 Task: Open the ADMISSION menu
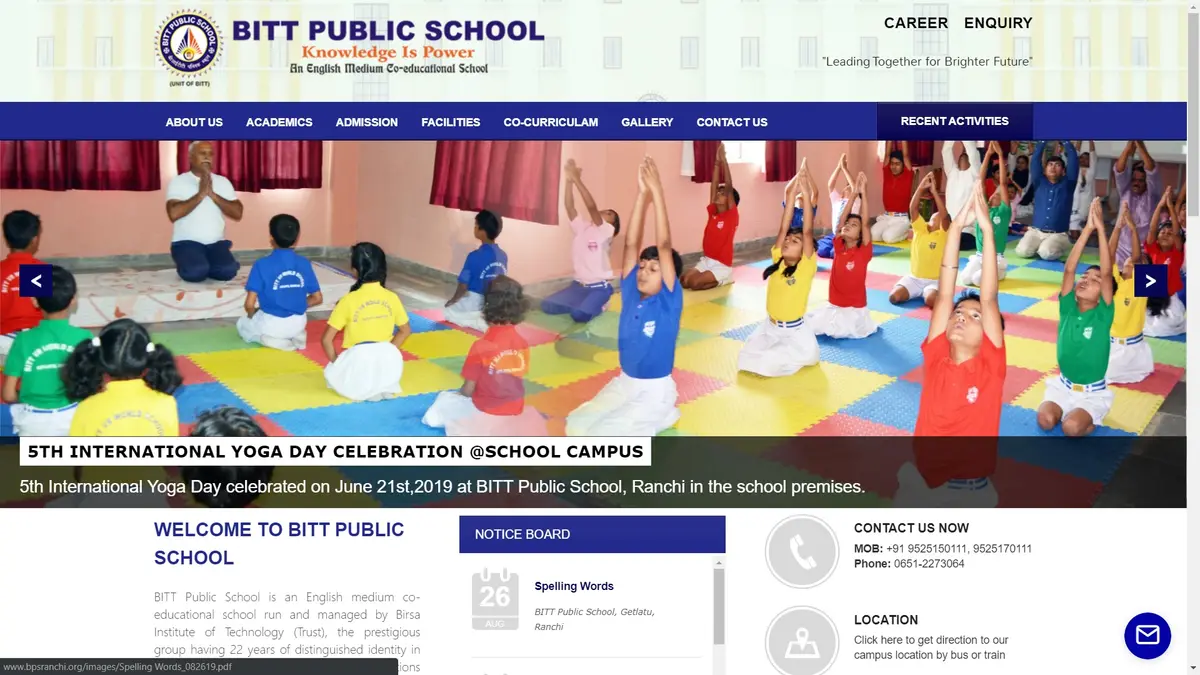[367, 122]
